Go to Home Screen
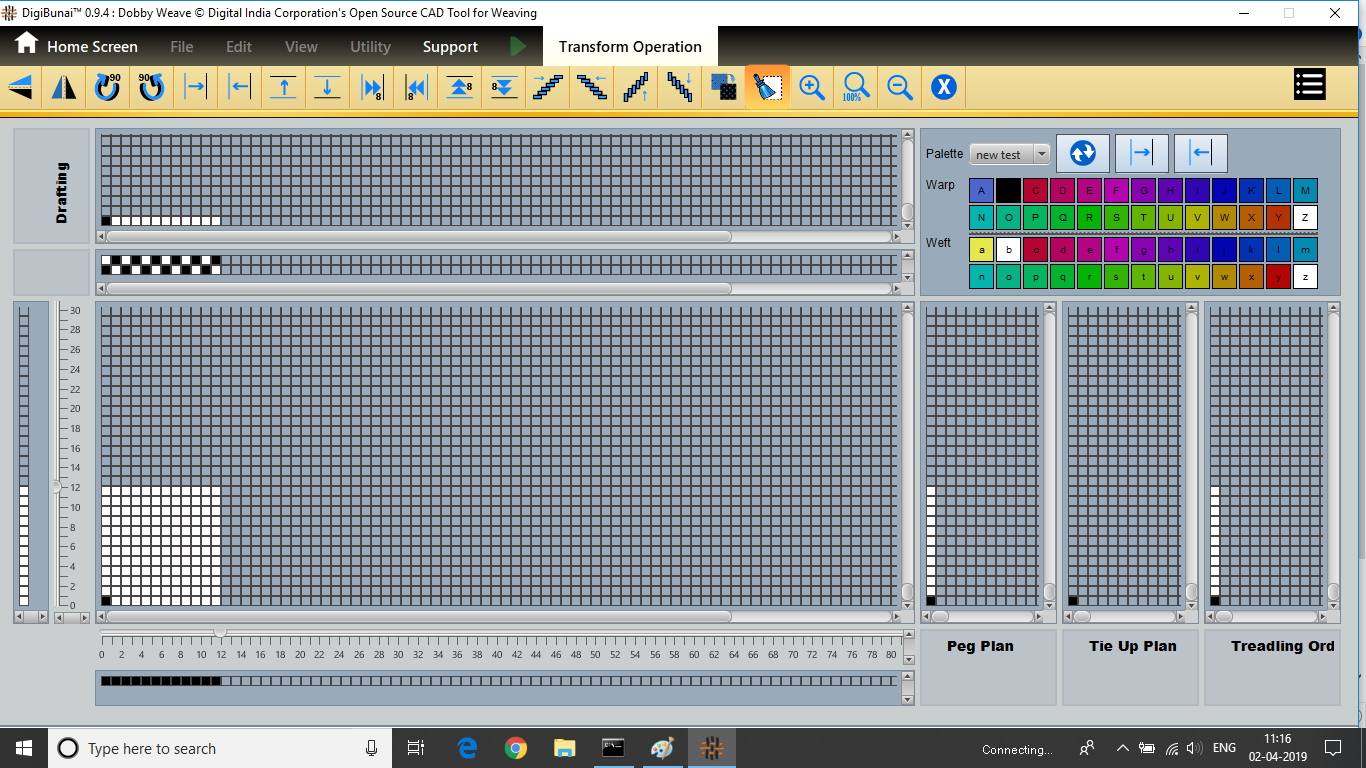This screenshot has height=768, width=1366. (x=76, y=46)
